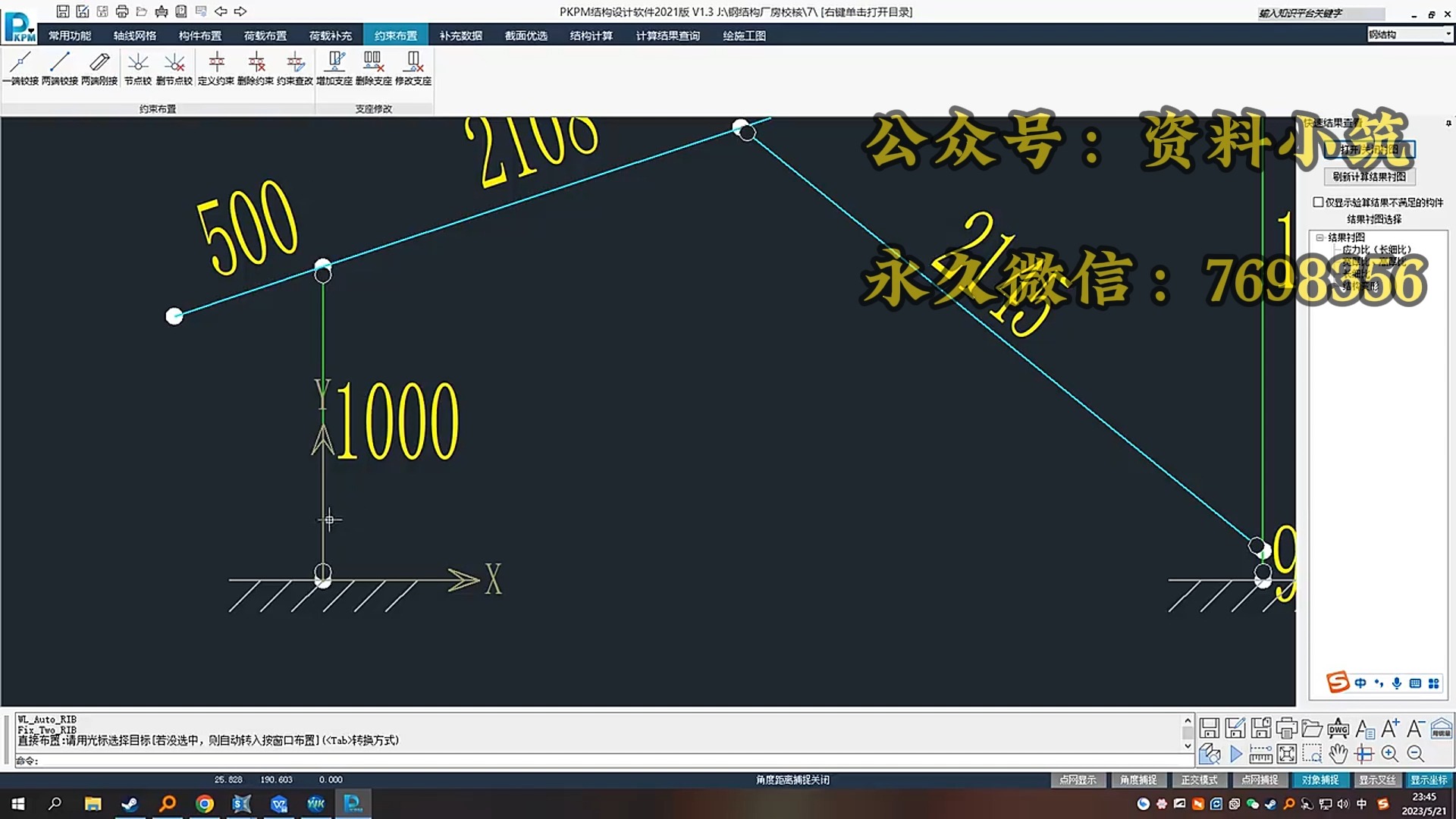
Task: Click the DWG export icon
Action: tap(1338, 729)
